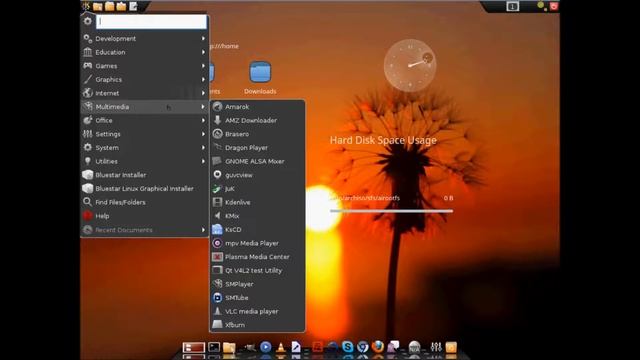This screenshot has height=360, width=640.
Task: Open Kdenlive video editor
Action: (x=257, y=202)
